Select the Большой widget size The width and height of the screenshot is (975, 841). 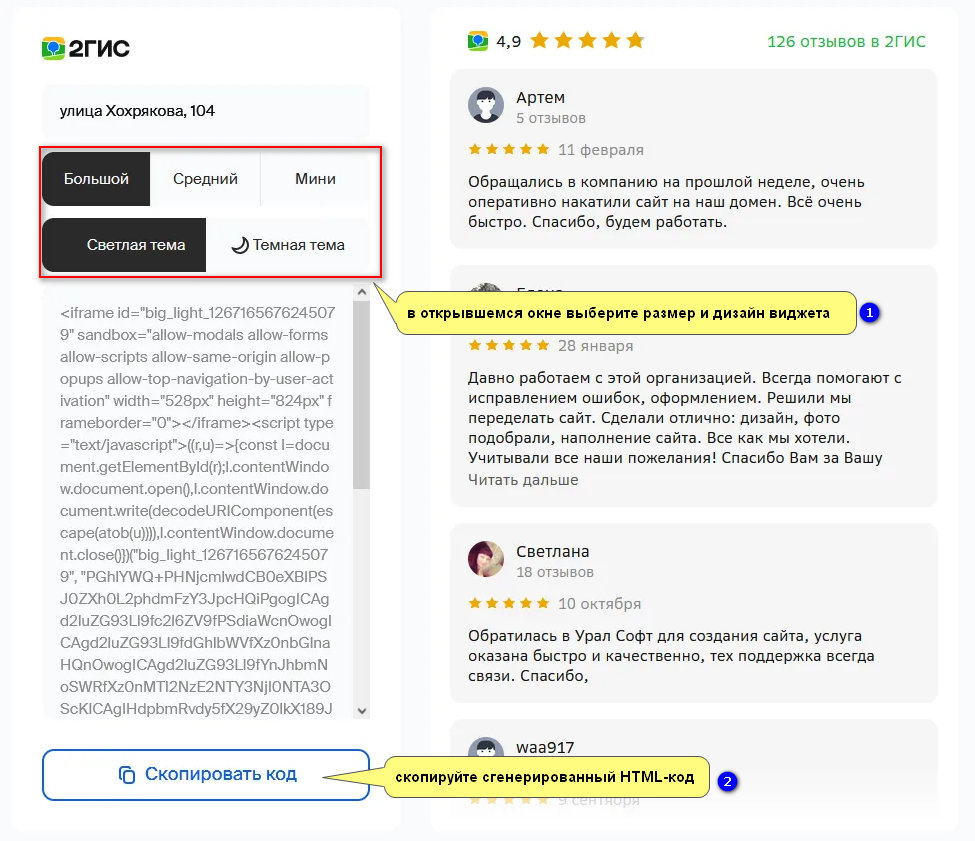pos(96,179)
